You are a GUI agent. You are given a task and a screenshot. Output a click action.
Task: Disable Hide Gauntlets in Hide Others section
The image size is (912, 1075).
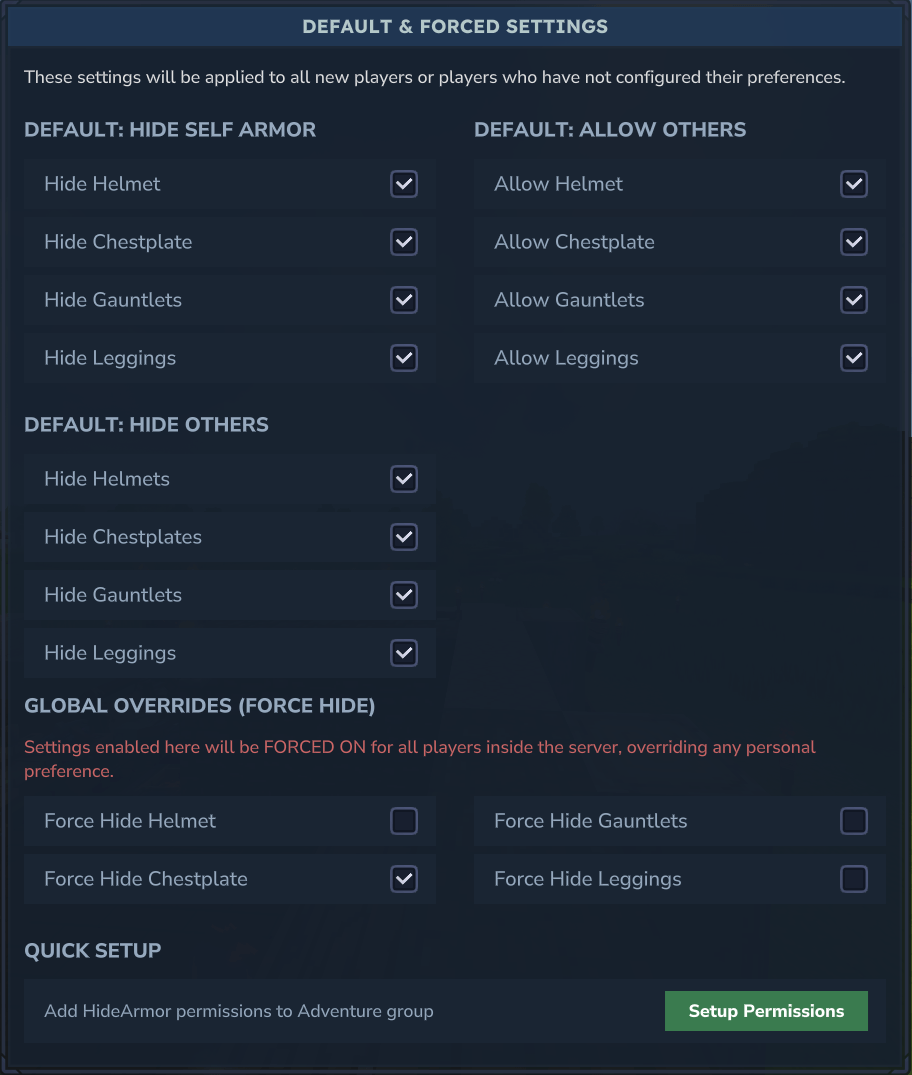(x=404, y=595)
